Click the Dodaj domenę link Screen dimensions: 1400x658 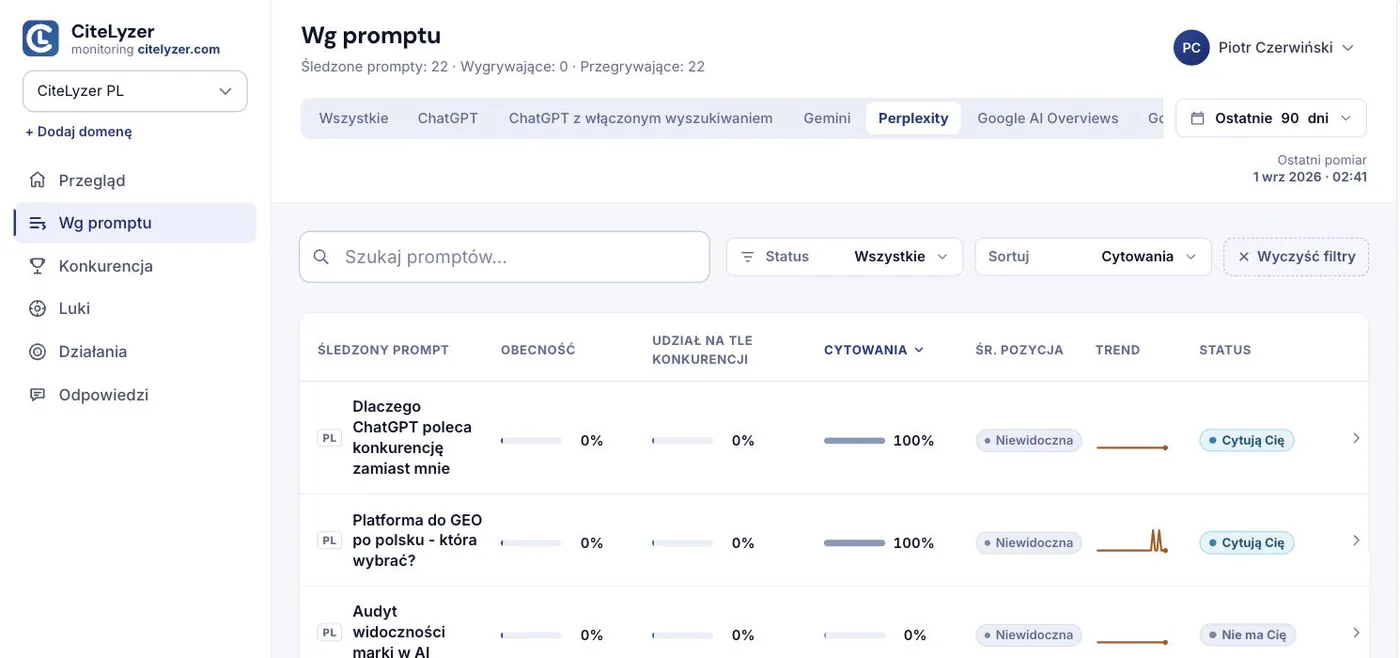(x=79, y=131)
